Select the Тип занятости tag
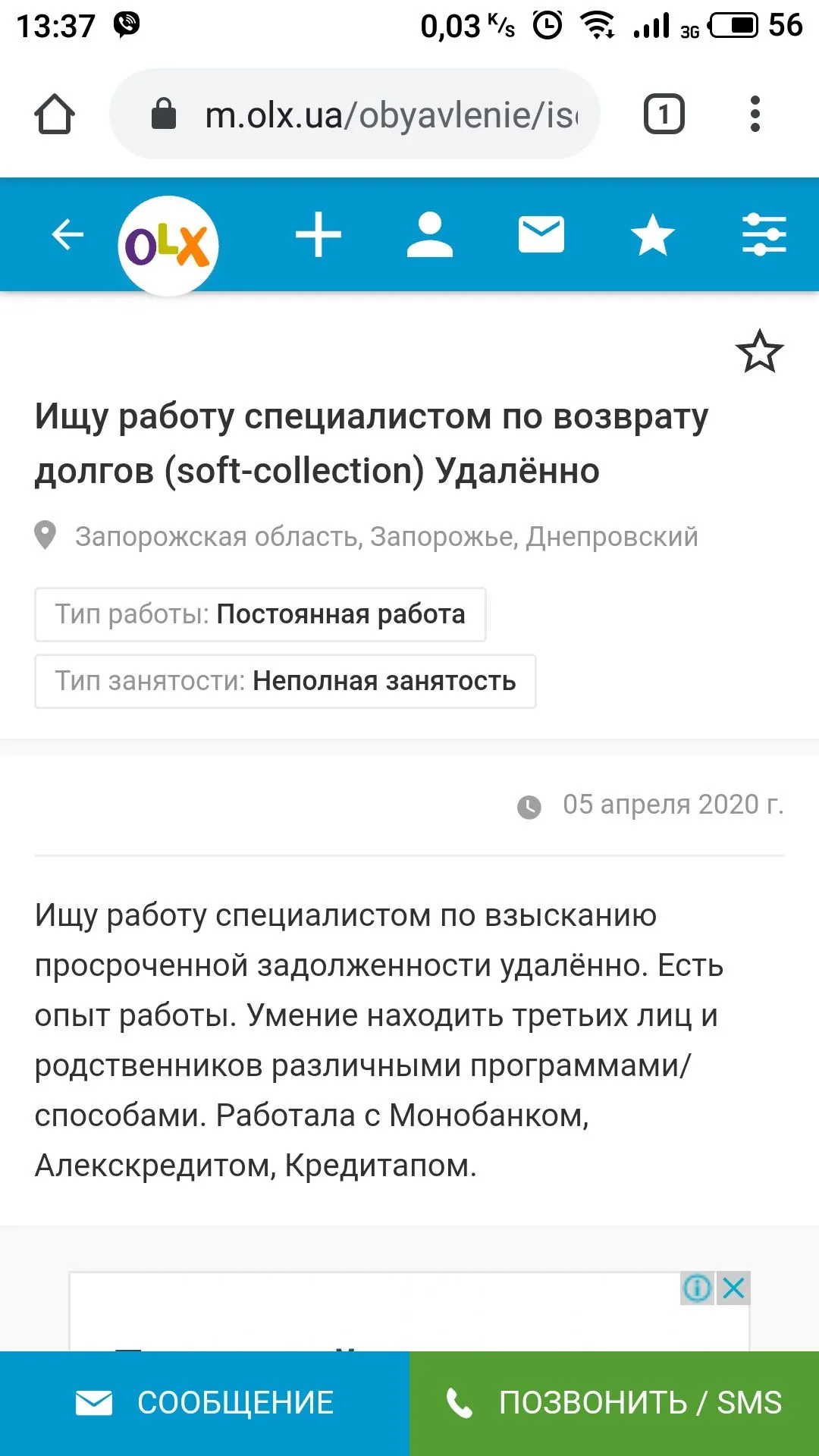819x1456 pixels. point(285,681)
